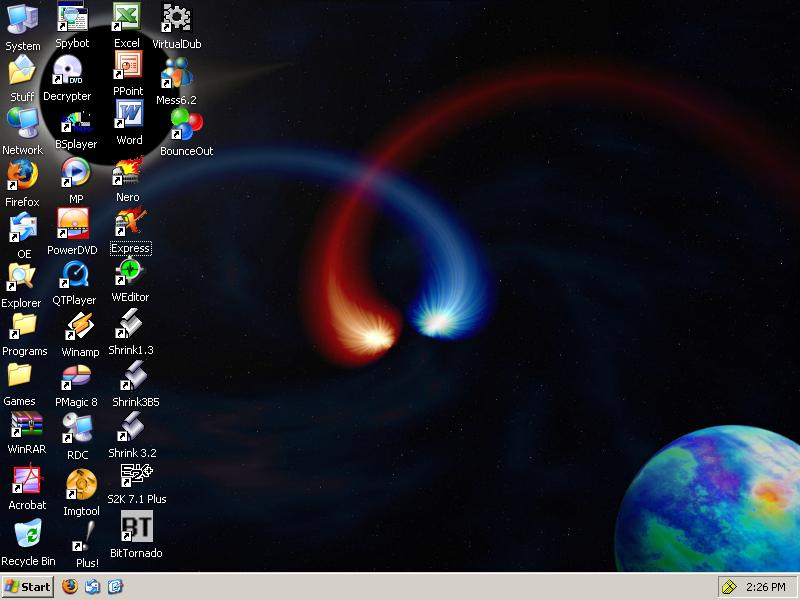Select the Word shortcut icon
Screen dimensions: 800x600
click(129, 114)
